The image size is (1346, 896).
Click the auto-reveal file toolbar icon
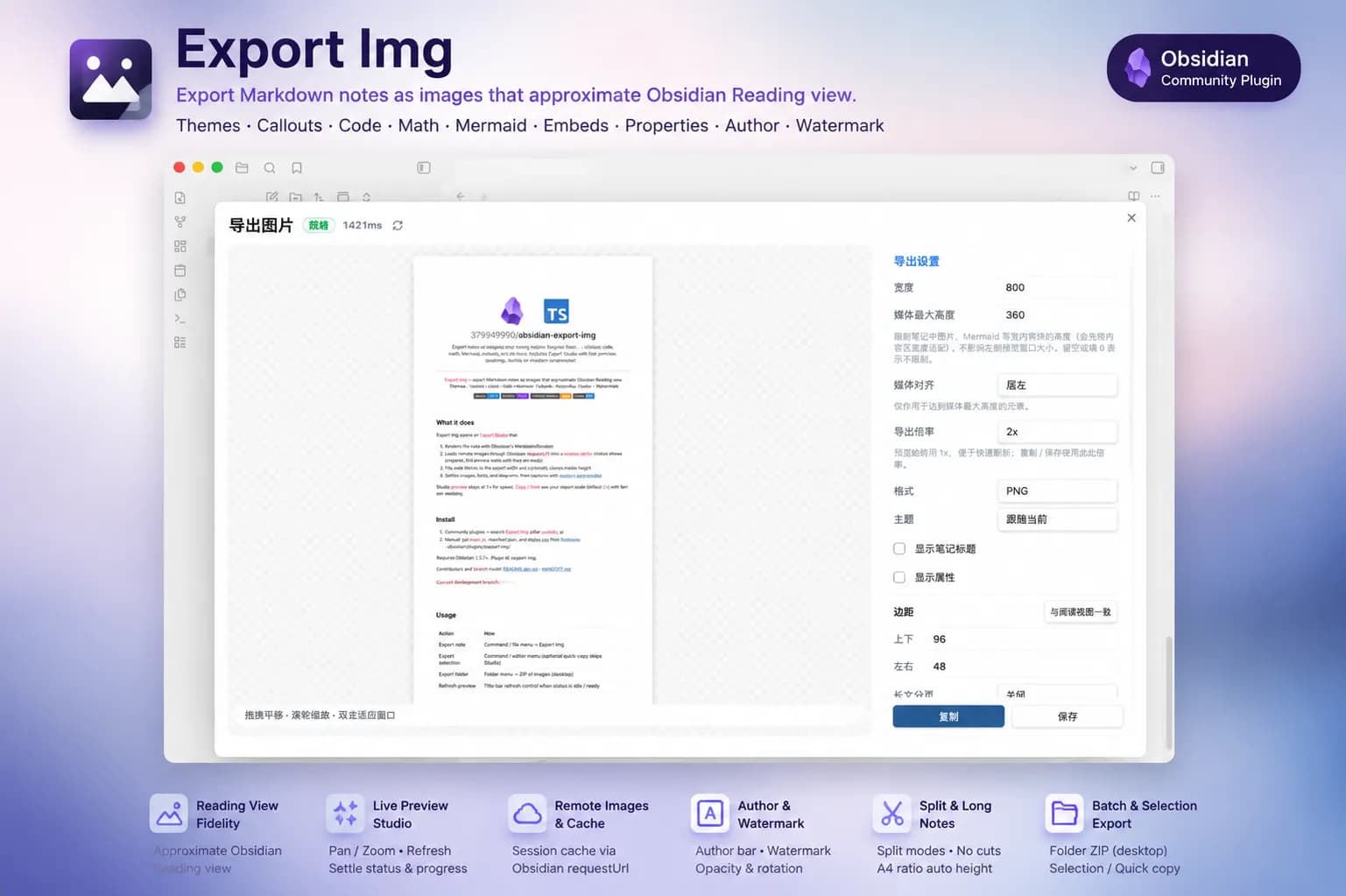(342, 197)
